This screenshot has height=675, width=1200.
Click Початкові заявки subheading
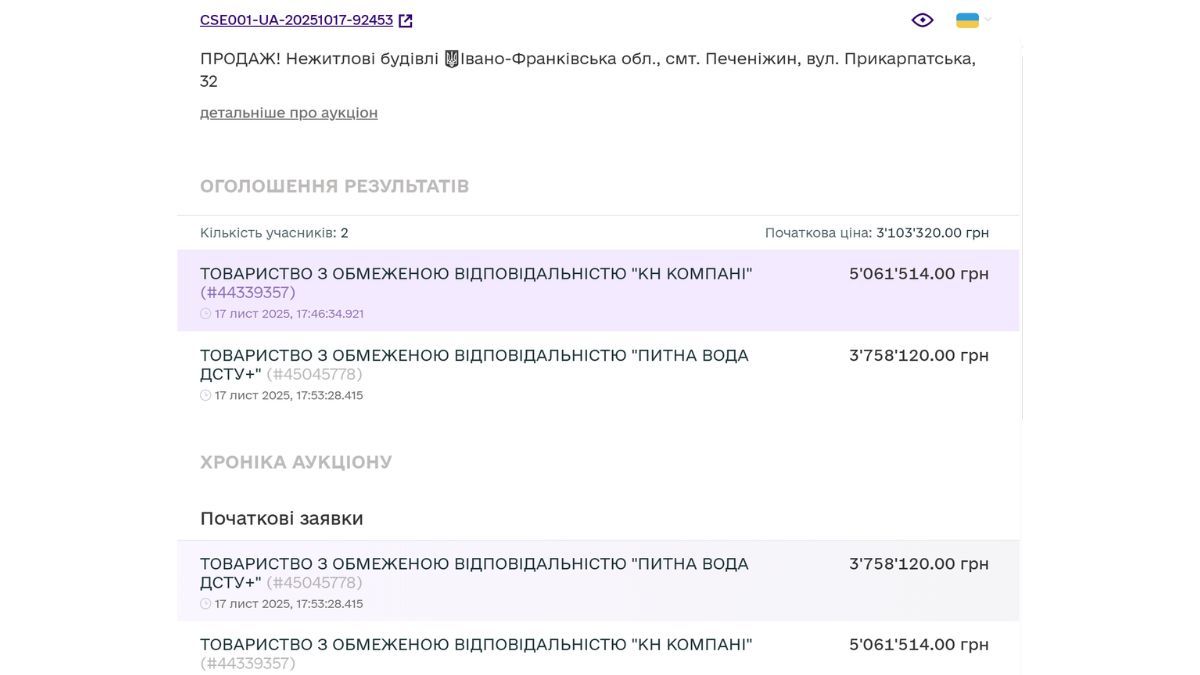pyautogui.click(x=281, y=518)
